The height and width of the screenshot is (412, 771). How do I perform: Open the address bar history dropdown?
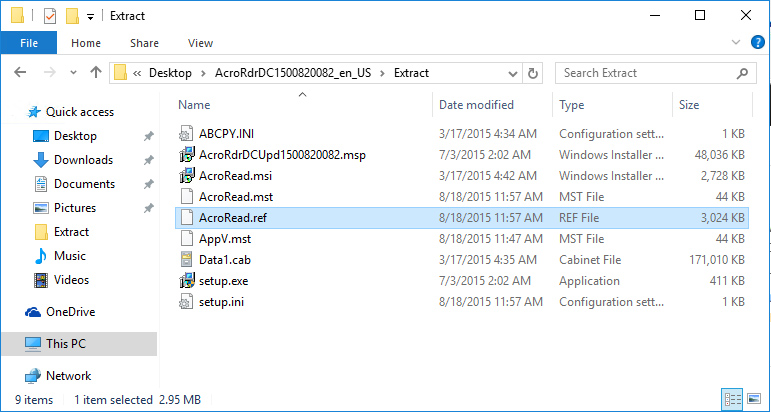coord(511,73)
